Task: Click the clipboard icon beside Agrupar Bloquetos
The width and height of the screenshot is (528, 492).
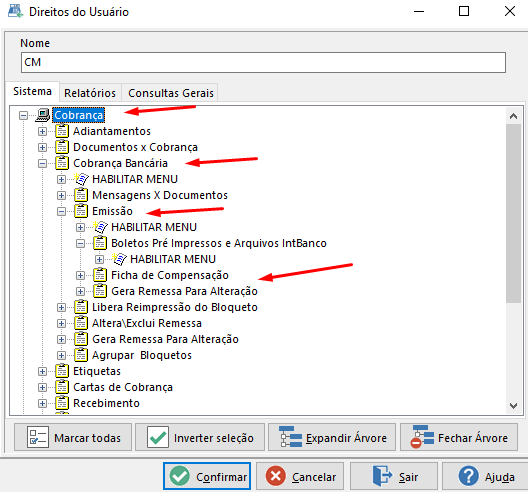Action: pos(81,355)
